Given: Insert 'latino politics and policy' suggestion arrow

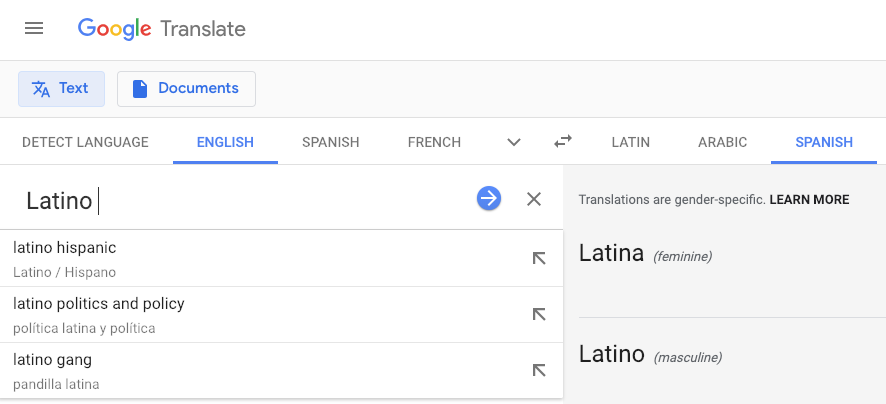Looking at the screenshot, I should click(539, 315).
